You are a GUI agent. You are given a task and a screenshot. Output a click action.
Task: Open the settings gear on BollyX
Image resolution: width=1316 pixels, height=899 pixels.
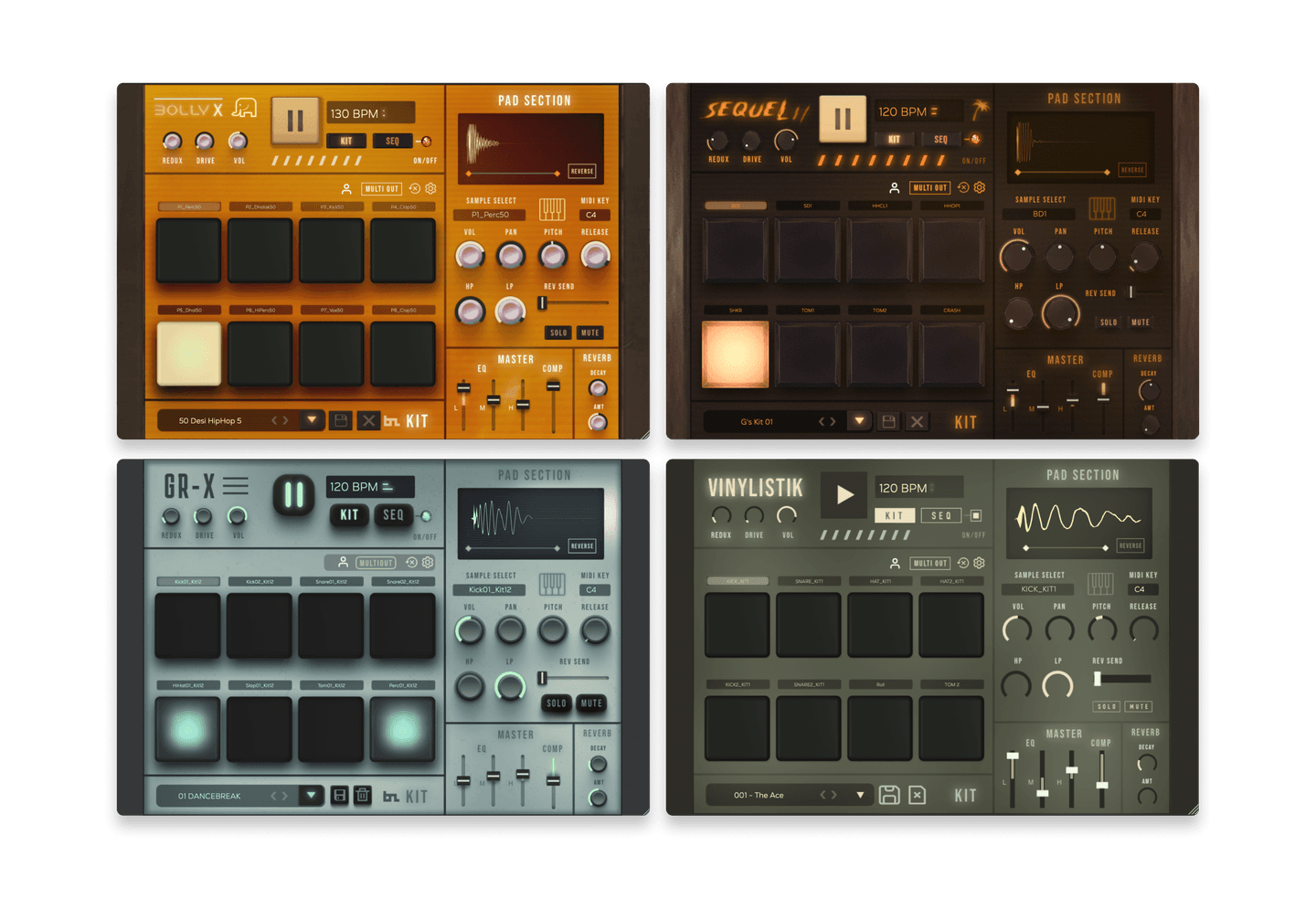(431, 189)
